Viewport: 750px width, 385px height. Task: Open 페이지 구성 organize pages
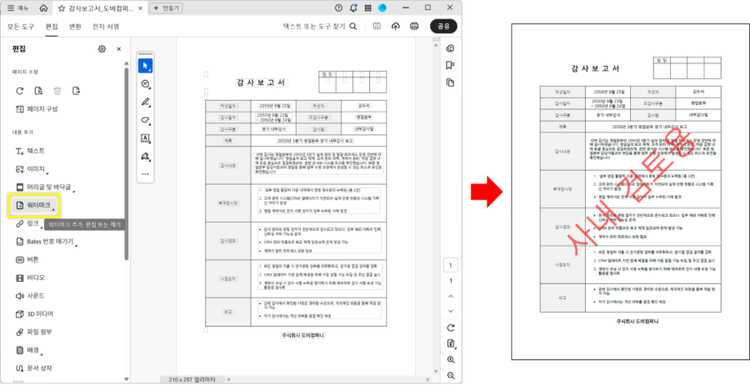pyautogui.click(x=37, y=109)
